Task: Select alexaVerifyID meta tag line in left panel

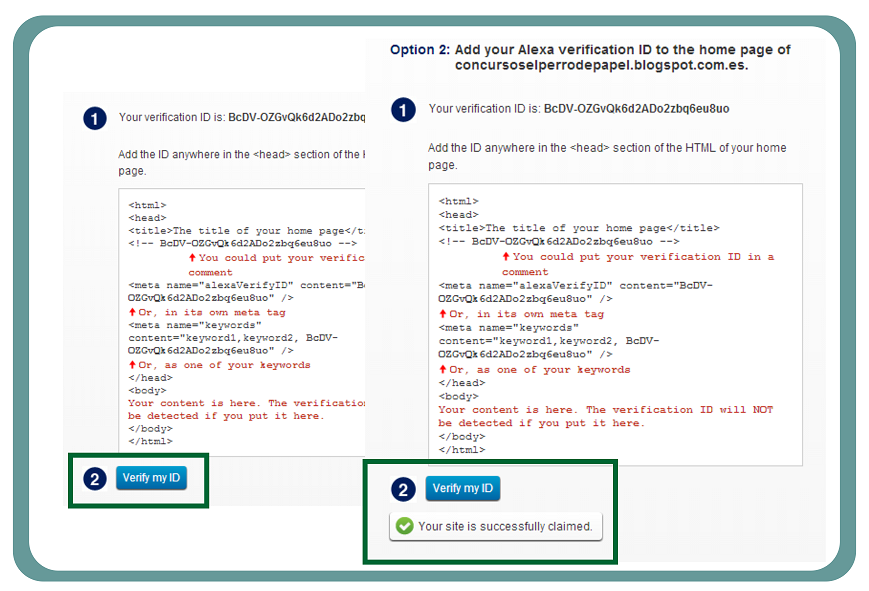Action: [246, 292]
